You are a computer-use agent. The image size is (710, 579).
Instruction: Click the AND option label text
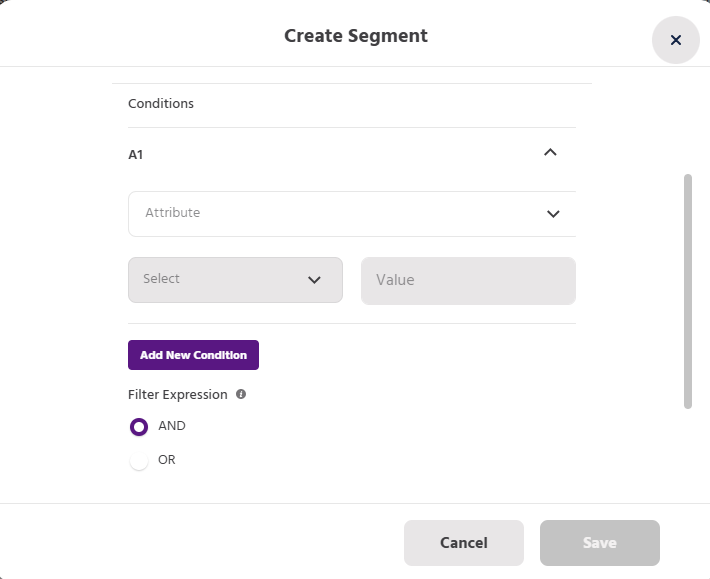coord(172,426)
